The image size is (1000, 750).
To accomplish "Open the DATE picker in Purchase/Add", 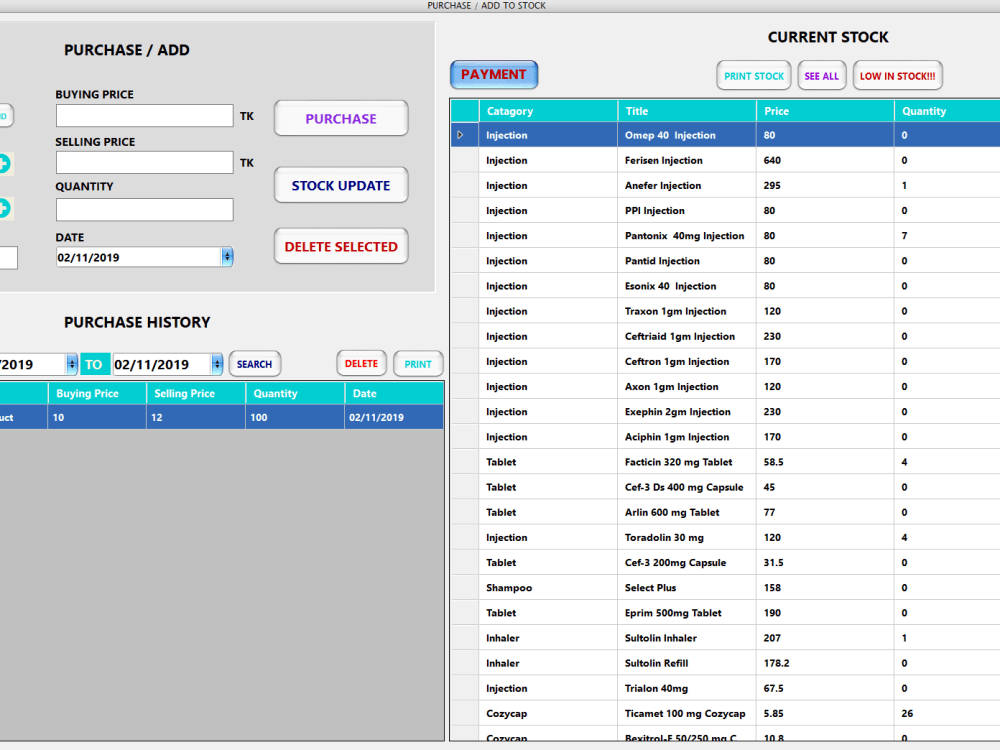I will (227, 257).
